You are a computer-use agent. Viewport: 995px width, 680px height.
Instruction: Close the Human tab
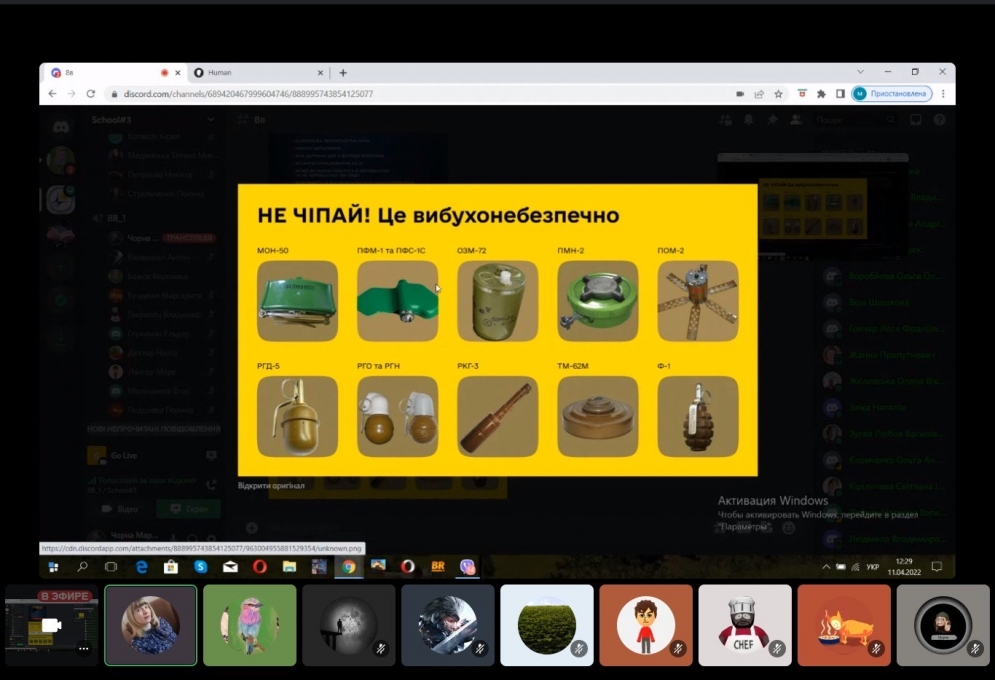pyautogui.click(x=320, y=73)
